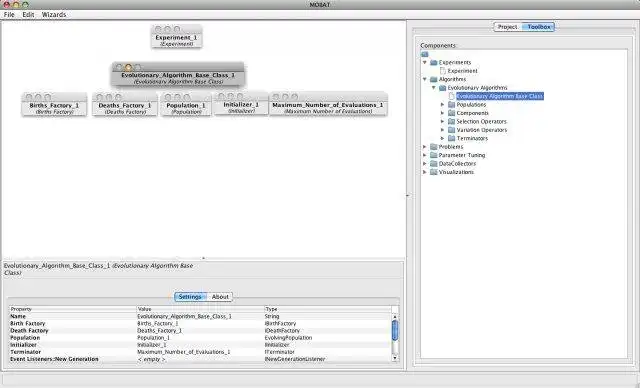Click the Property column header
The height and width of the screenshot is (388, 640).
tap(73, 309)
